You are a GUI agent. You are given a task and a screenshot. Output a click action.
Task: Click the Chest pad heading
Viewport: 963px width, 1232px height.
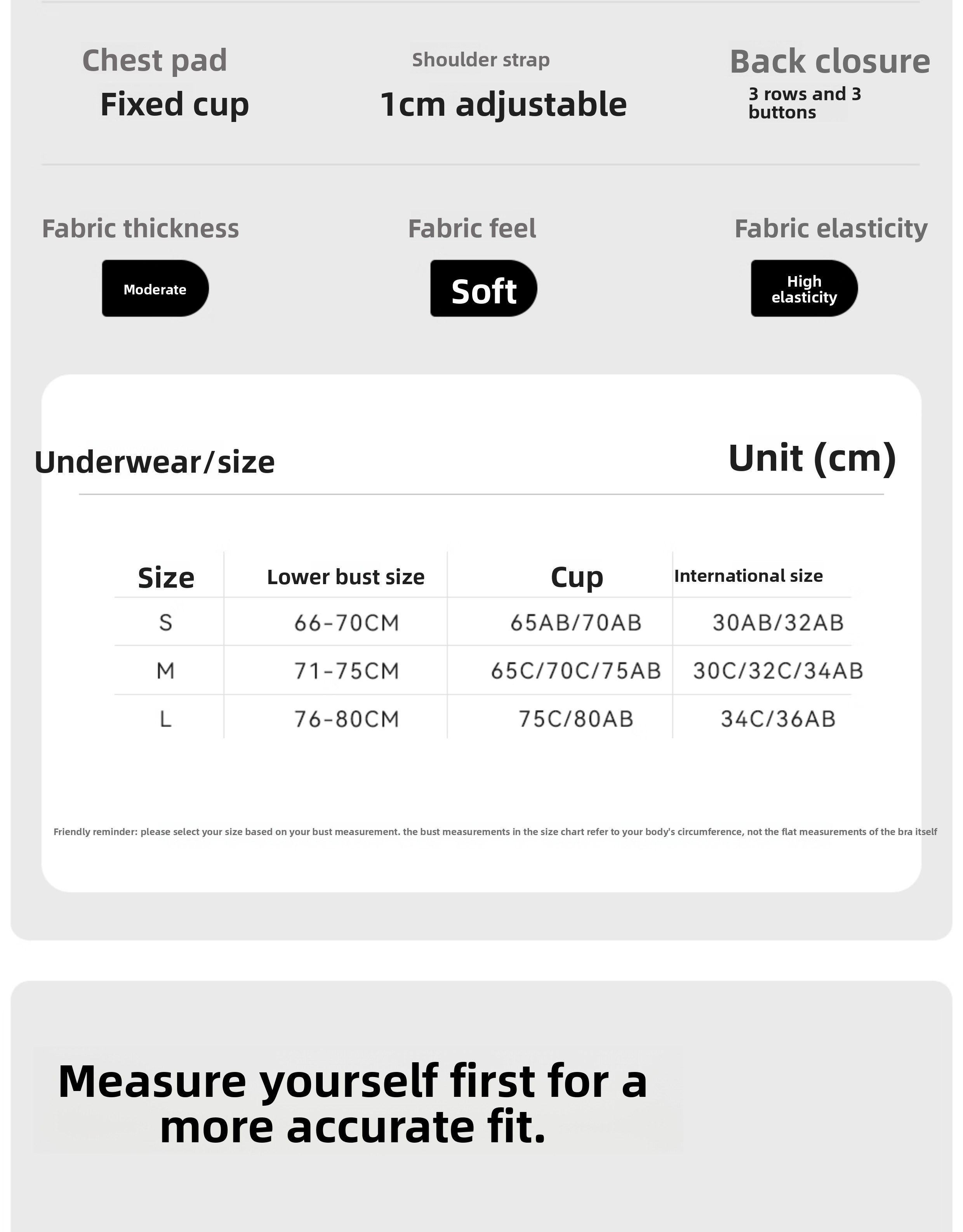(155, 60)
